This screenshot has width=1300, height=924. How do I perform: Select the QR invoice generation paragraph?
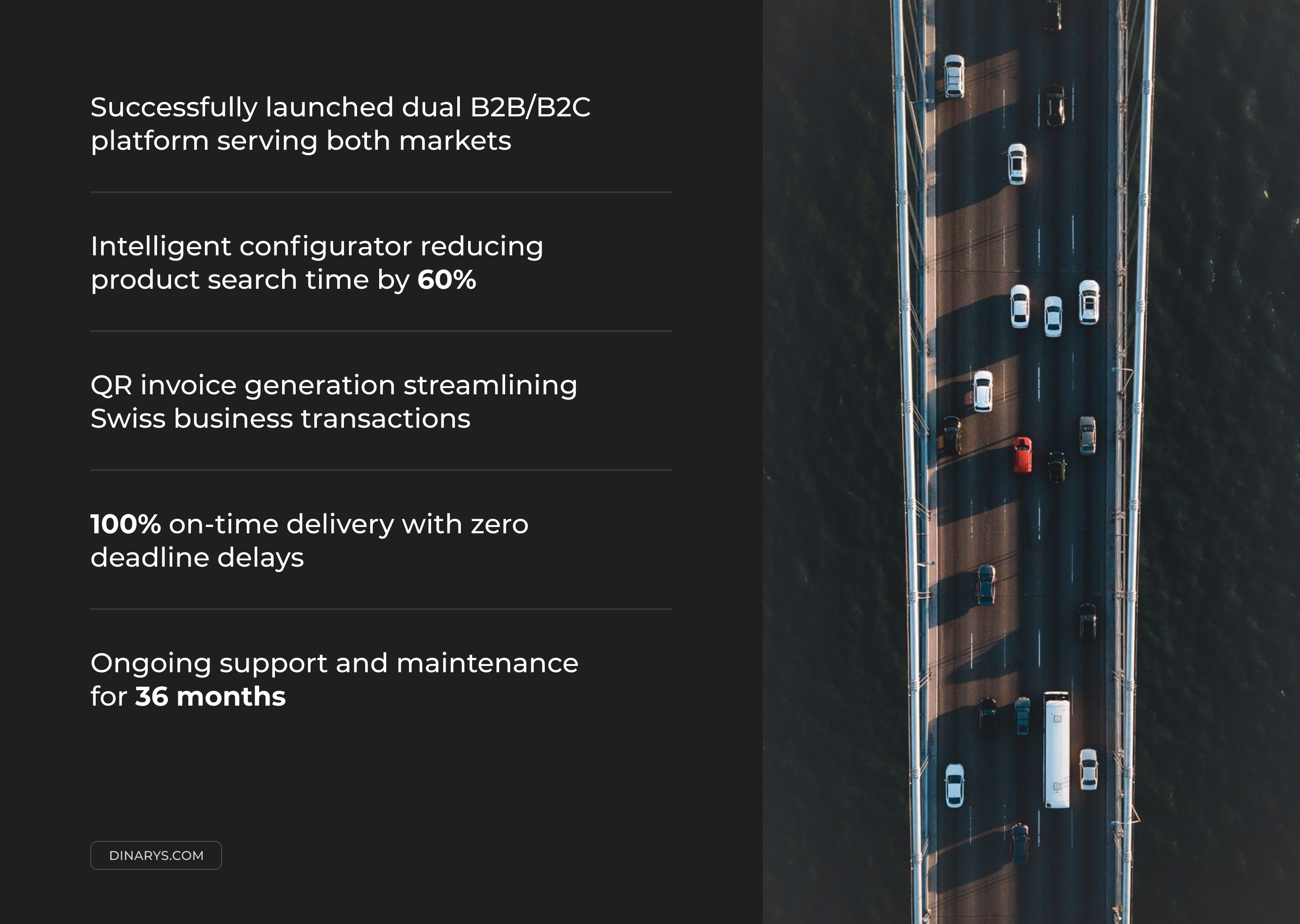point(334,401)
